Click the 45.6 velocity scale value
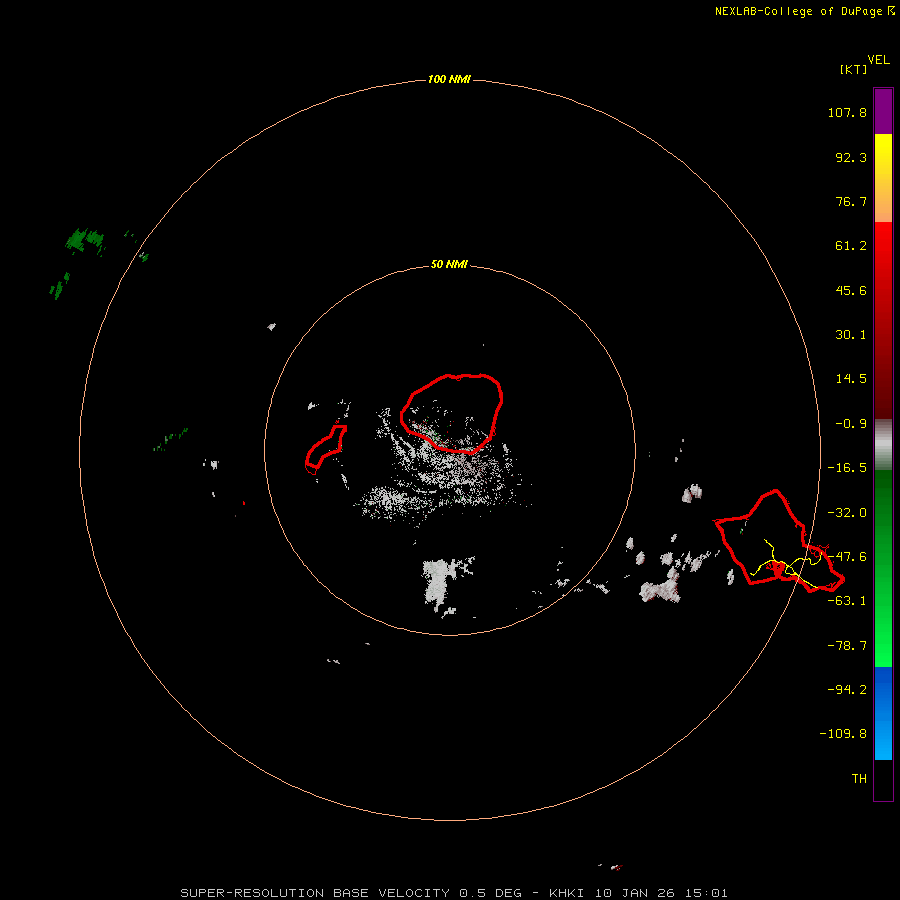 click(851, 290)
